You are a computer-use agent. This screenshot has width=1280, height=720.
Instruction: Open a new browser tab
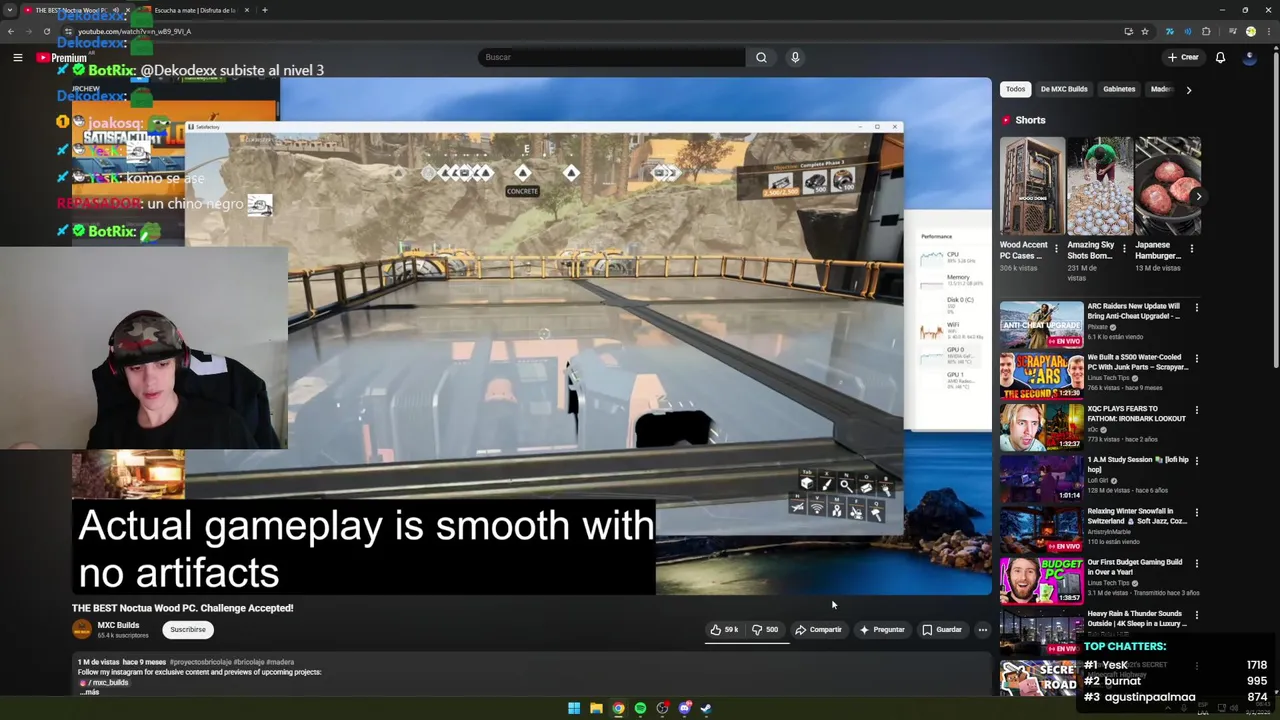pyautogui.click(x=264, y=10)
